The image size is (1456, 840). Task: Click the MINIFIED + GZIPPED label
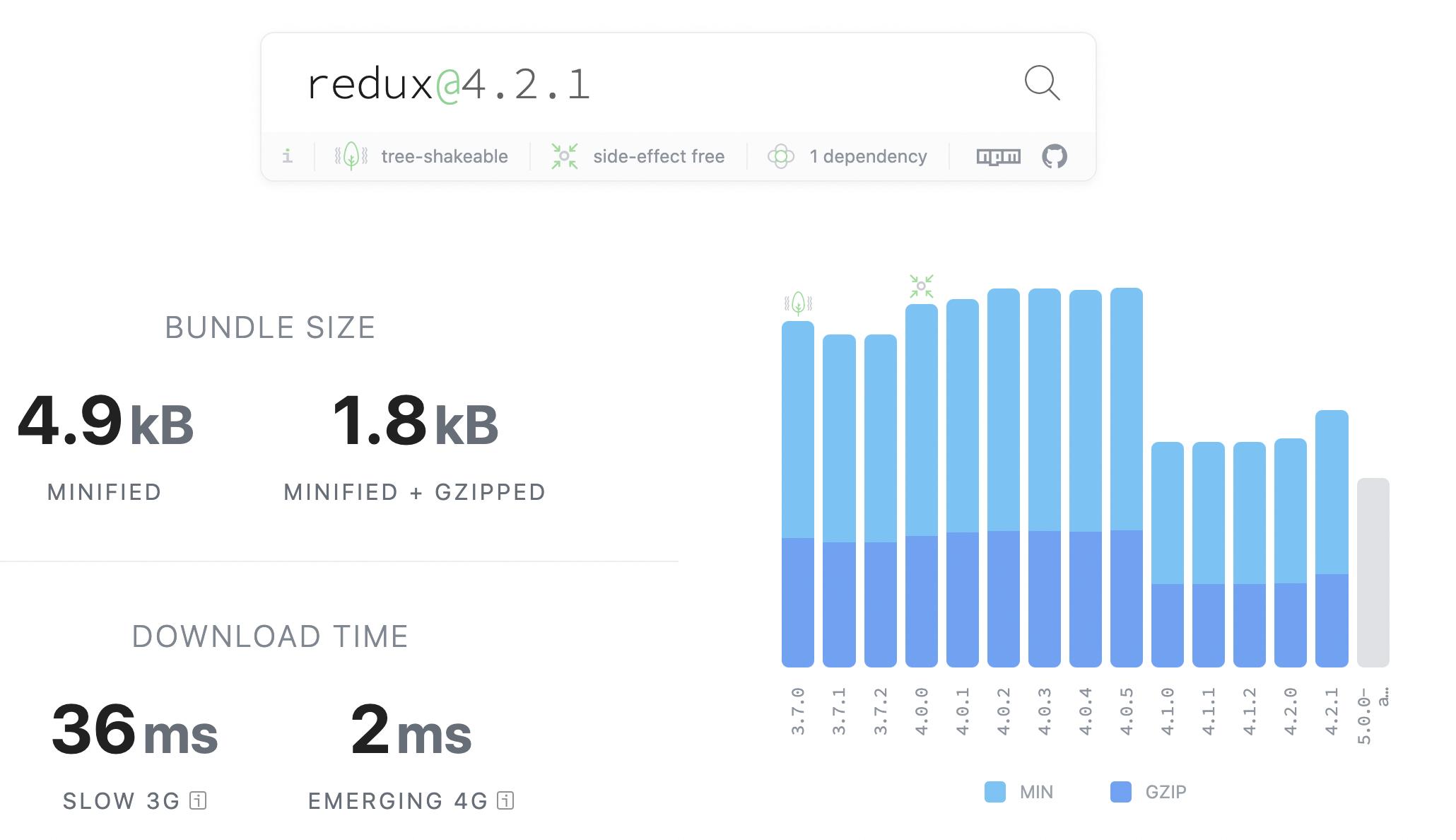pyautogui.click(x=415, y=492)
